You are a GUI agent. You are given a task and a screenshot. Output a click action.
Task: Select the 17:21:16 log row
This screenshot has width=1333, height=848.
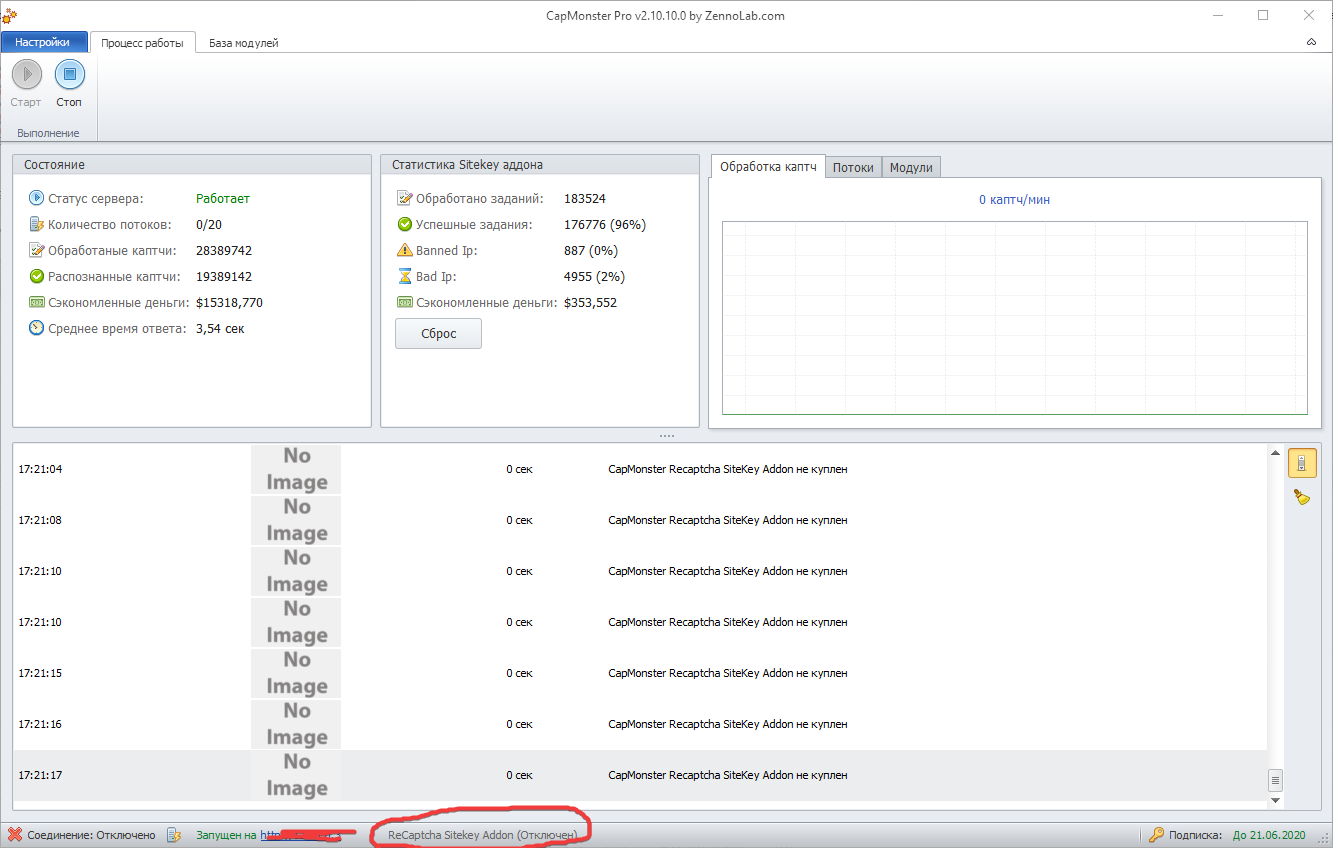(x=640, y=724)
